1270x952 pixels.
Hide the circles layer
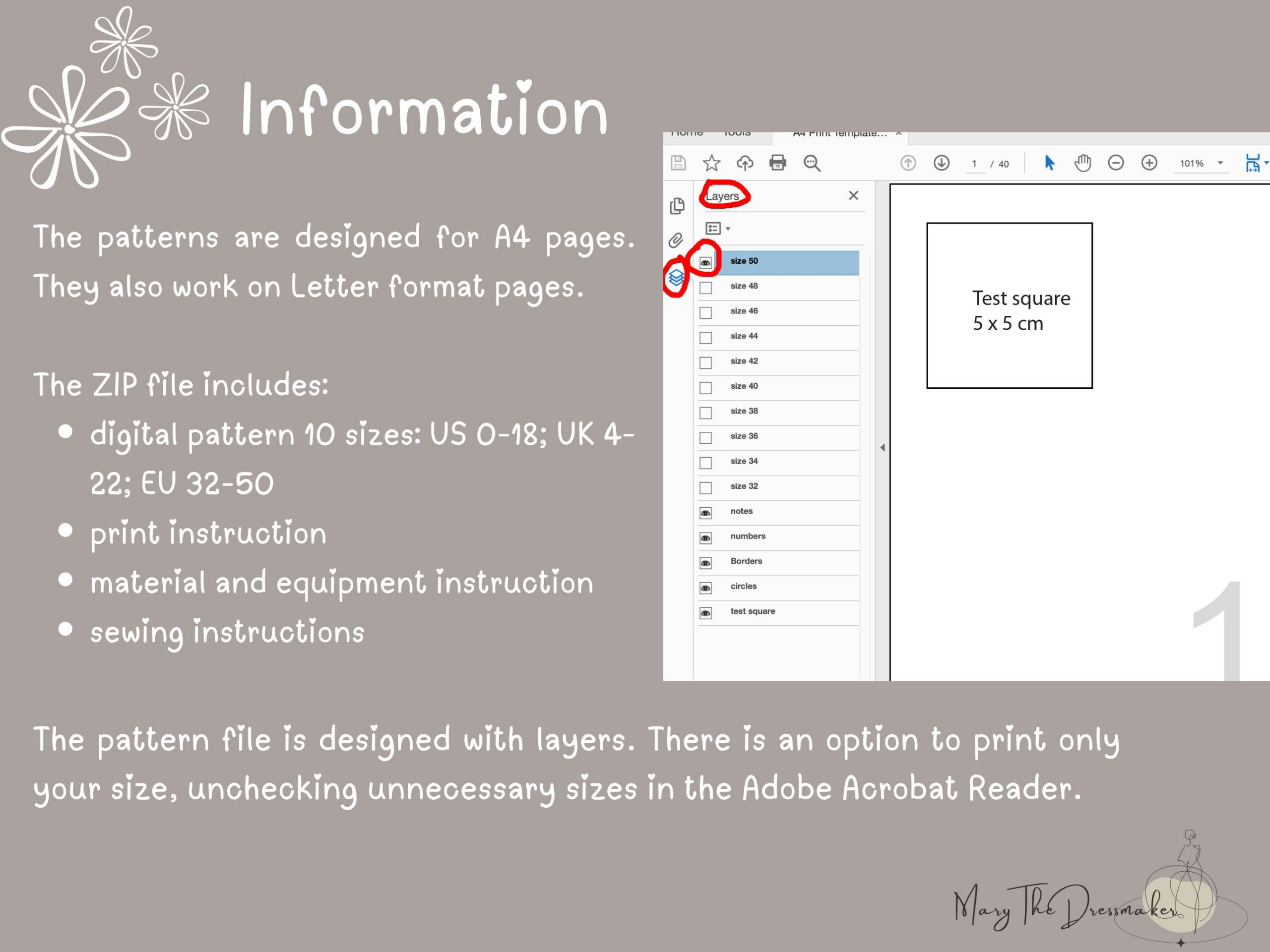(x=705, y=588)
